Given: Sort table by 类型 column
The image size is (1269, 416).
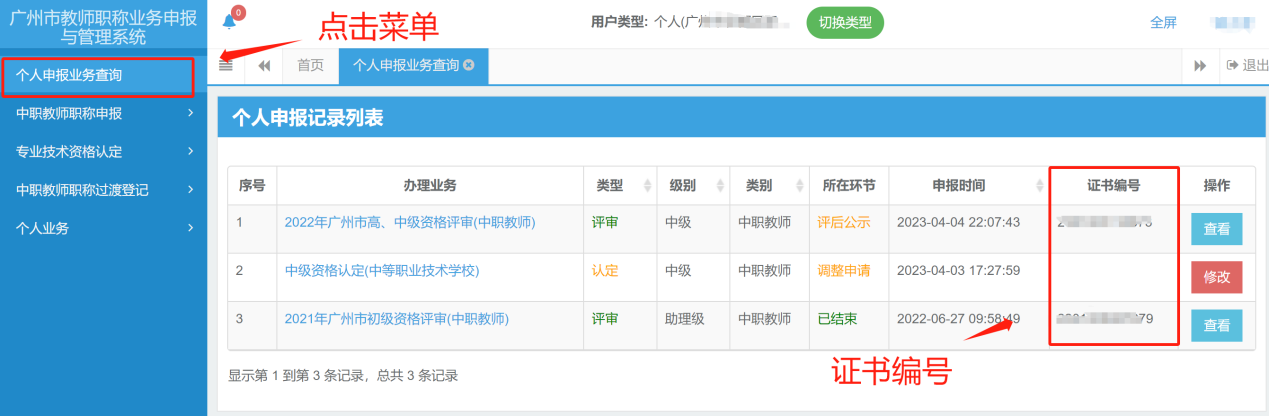Looking at the screenshot, I should 609,185.
